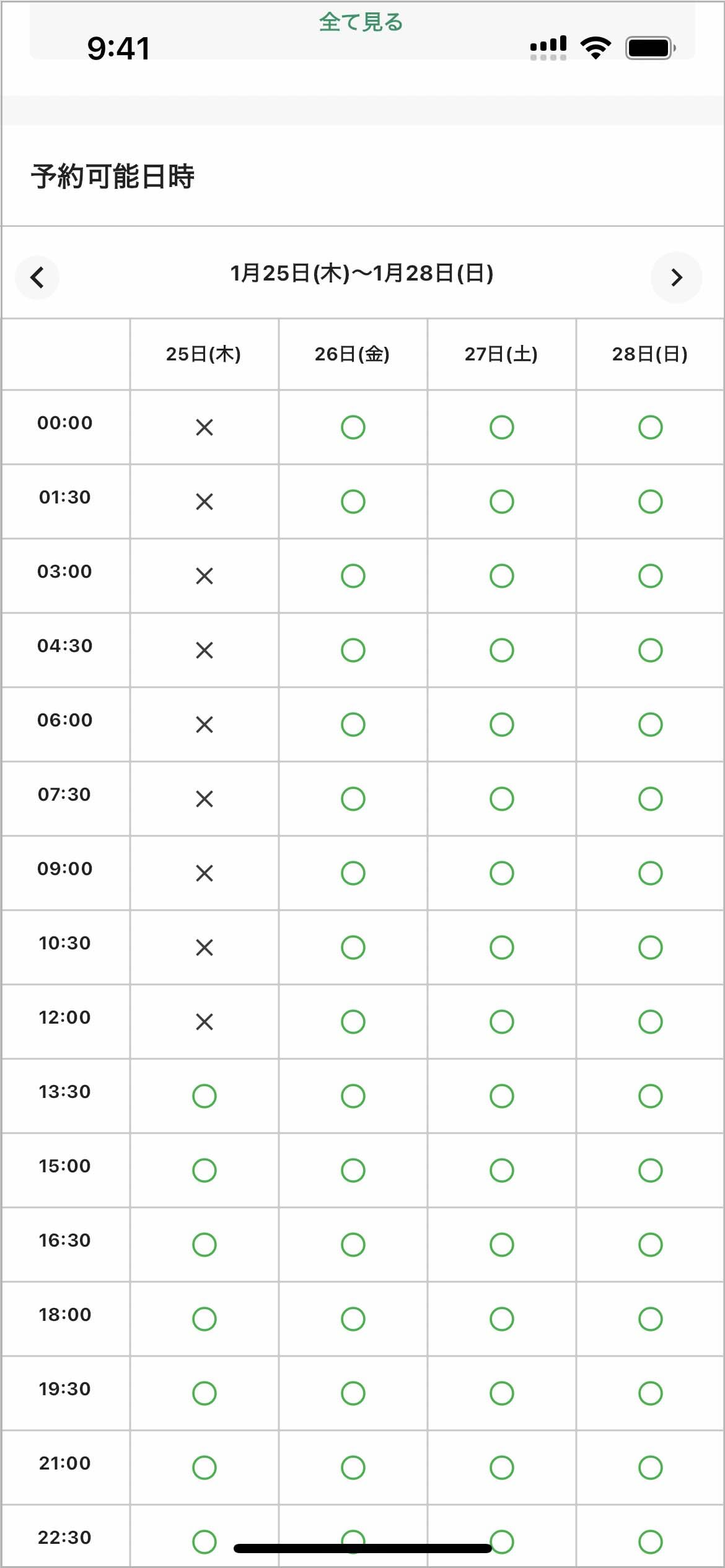Screen dimensions: 725x1568
Task: Go to previous date range arrow
Action: tap(37, 277)
